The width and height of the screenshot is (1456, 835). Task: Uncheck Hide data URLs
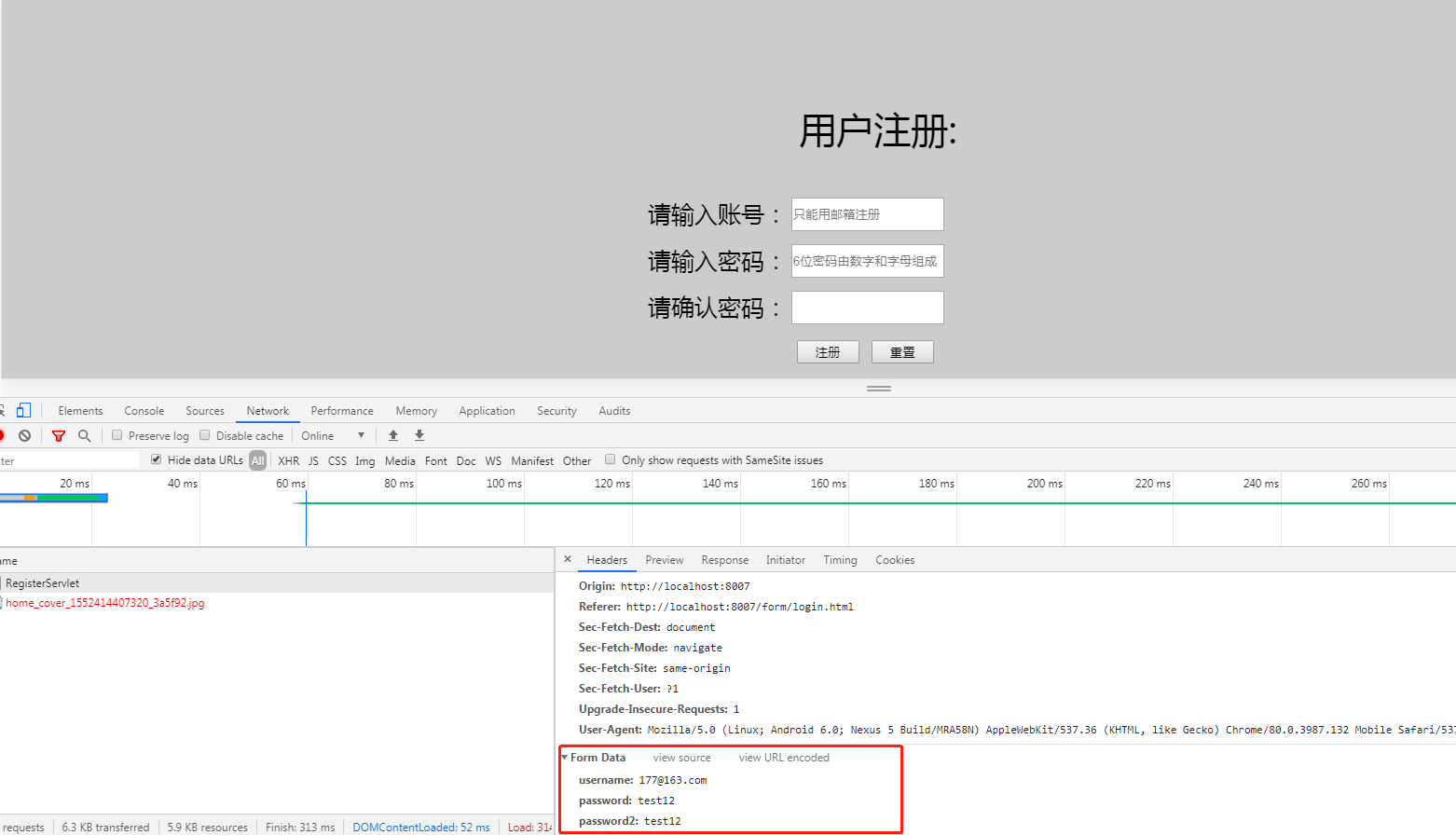click(156, 459)
